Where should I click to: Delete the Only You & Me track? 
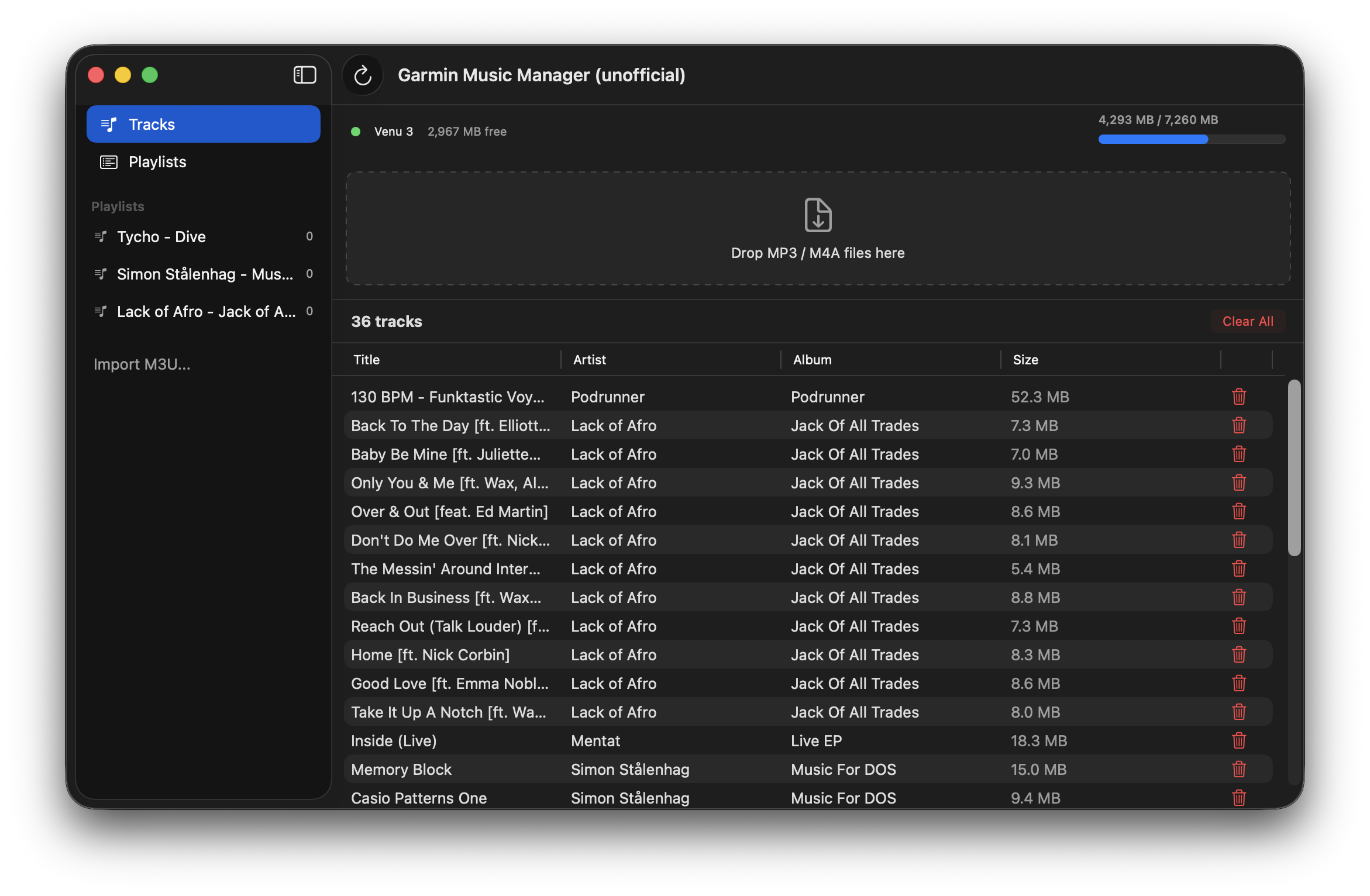1238,483
